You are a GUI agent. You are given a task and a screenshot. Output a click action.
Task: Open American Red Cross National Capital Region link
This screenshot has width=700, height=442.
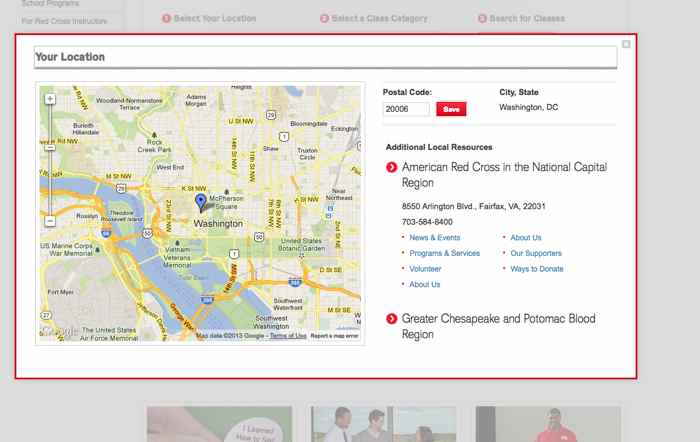pos(504,175)
